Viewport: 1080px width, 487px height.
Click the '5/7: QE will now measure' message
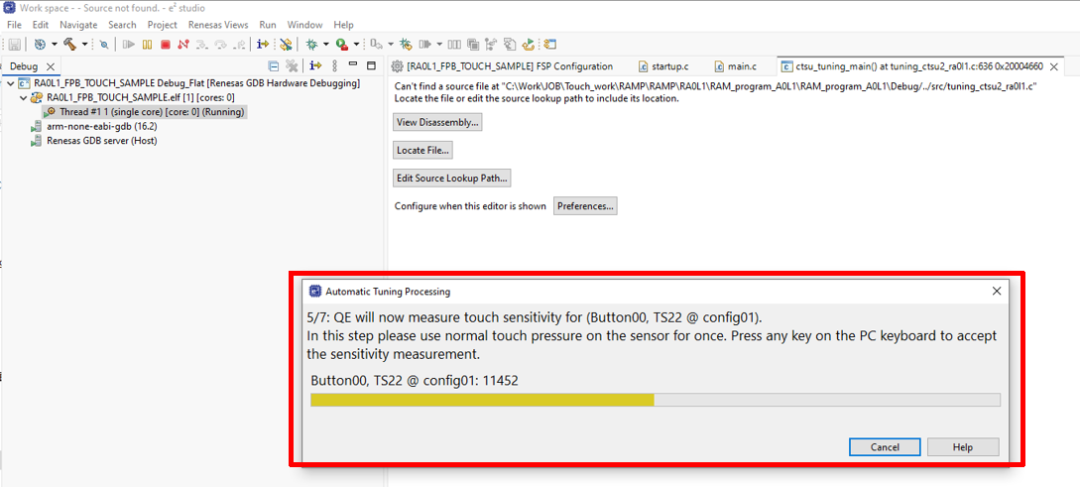pos(534,318)
